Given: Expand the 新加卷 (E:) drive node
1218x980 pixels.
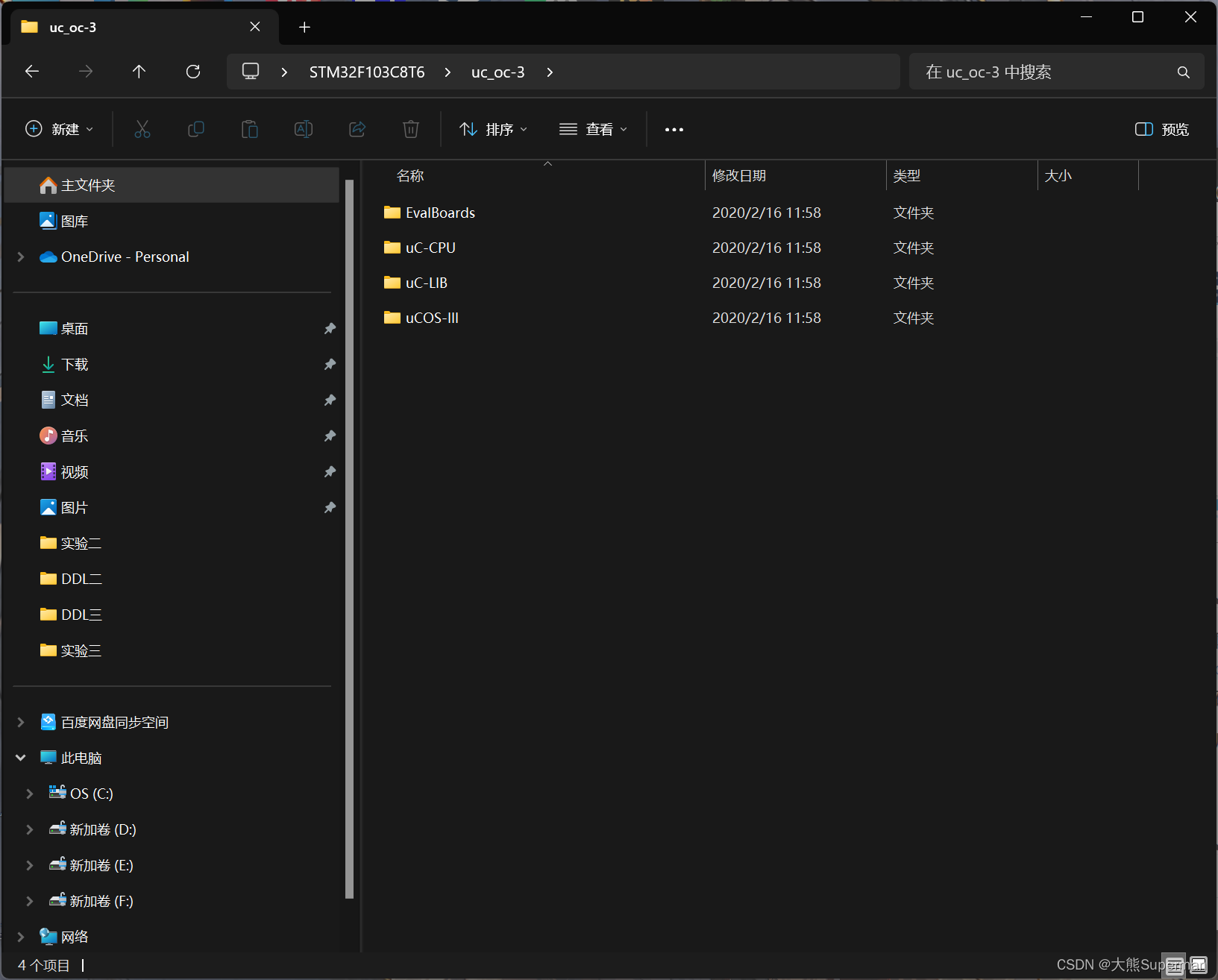Looking at the screenshot, I should (30, 865).
